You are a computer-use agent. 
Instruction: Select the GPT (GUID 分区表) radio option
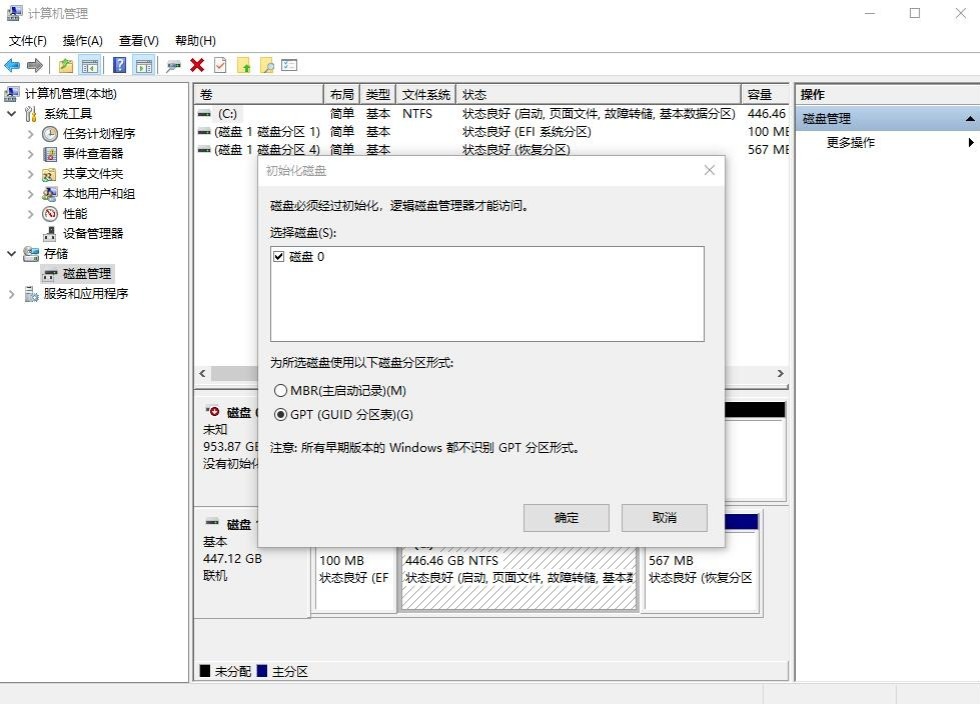point(280,415)
